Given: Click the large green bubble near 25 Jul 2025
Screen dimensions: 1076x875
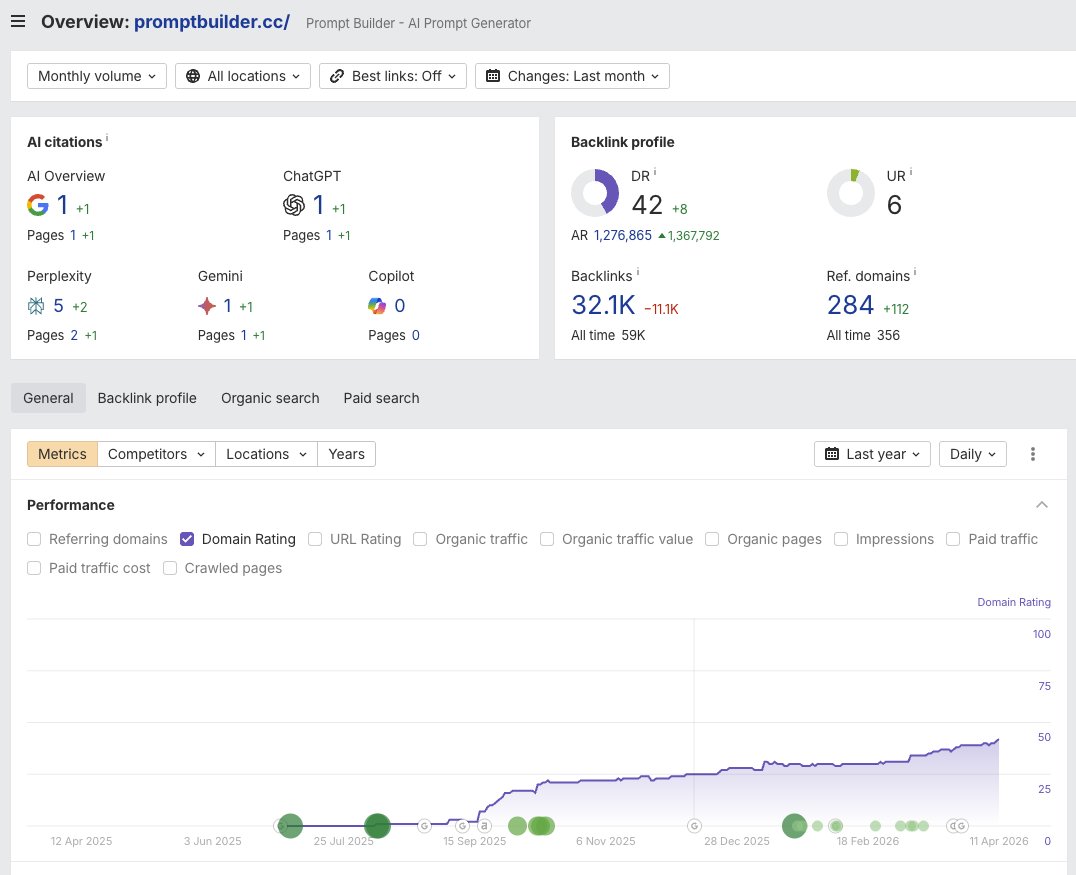Looking at the screenshot, I should coord(377,826).
